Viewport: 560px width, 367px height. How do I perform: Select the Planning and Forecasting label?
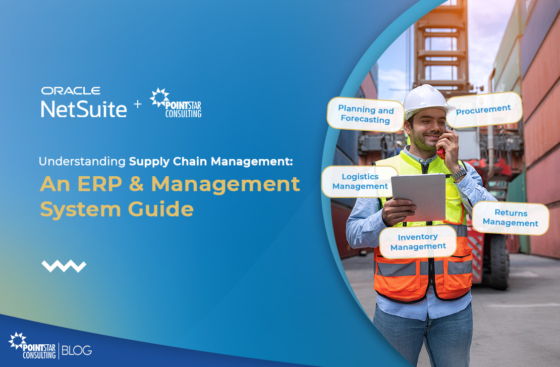[x=366, y=114]
